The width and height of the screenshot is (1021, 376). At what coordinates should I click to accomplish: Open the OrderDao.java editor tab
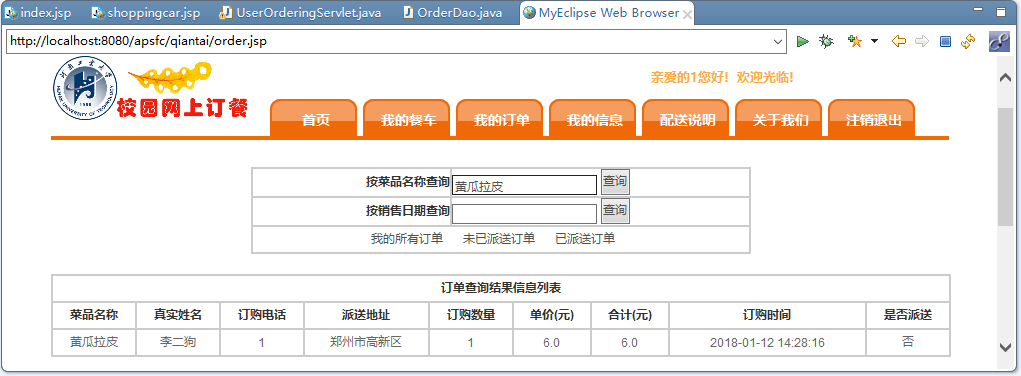(x=453, y=12)
